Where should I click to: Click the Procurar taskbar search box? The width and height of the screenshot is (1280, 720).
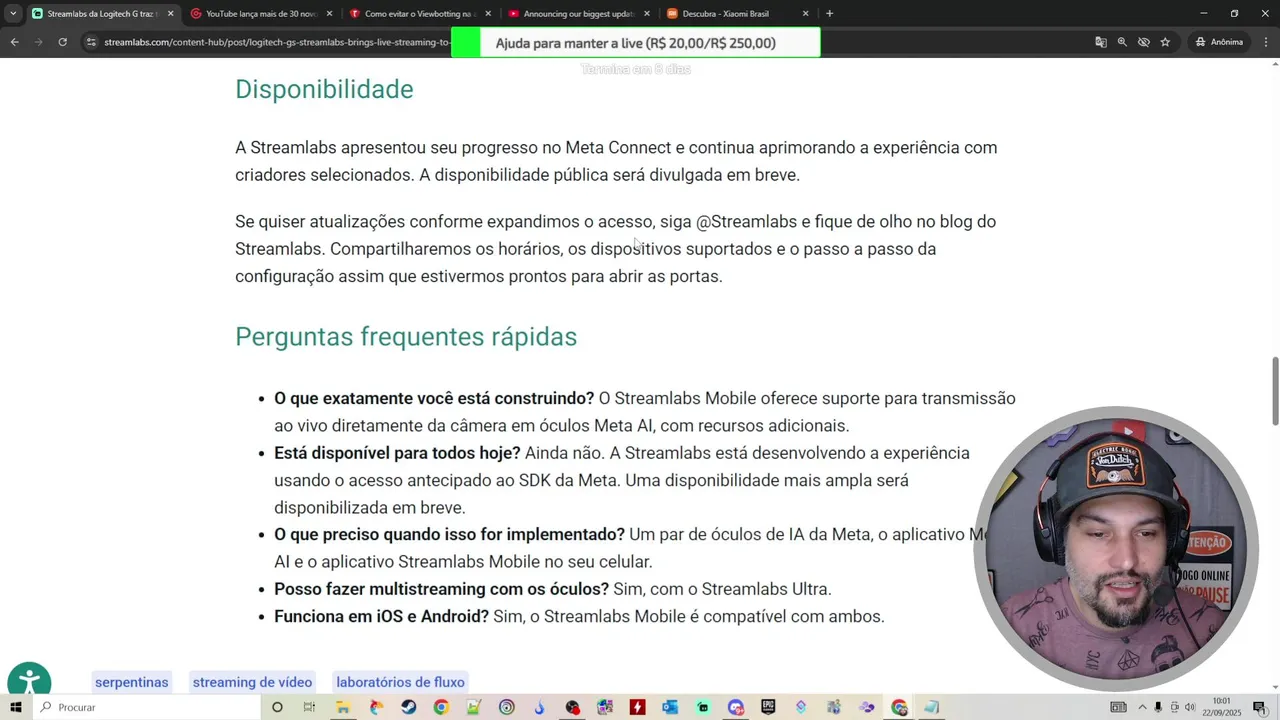coord(145,707)
